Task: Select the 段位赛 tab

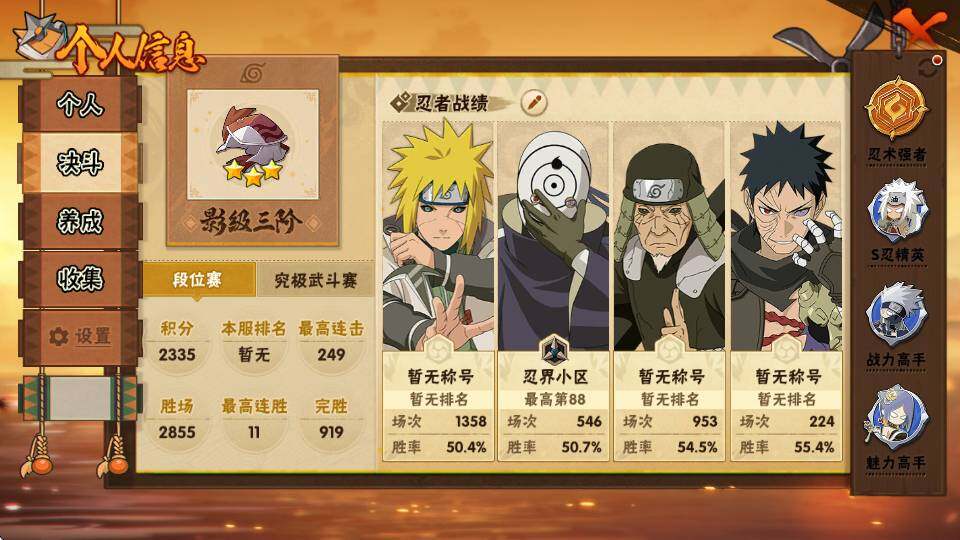Action: (198, 280)
